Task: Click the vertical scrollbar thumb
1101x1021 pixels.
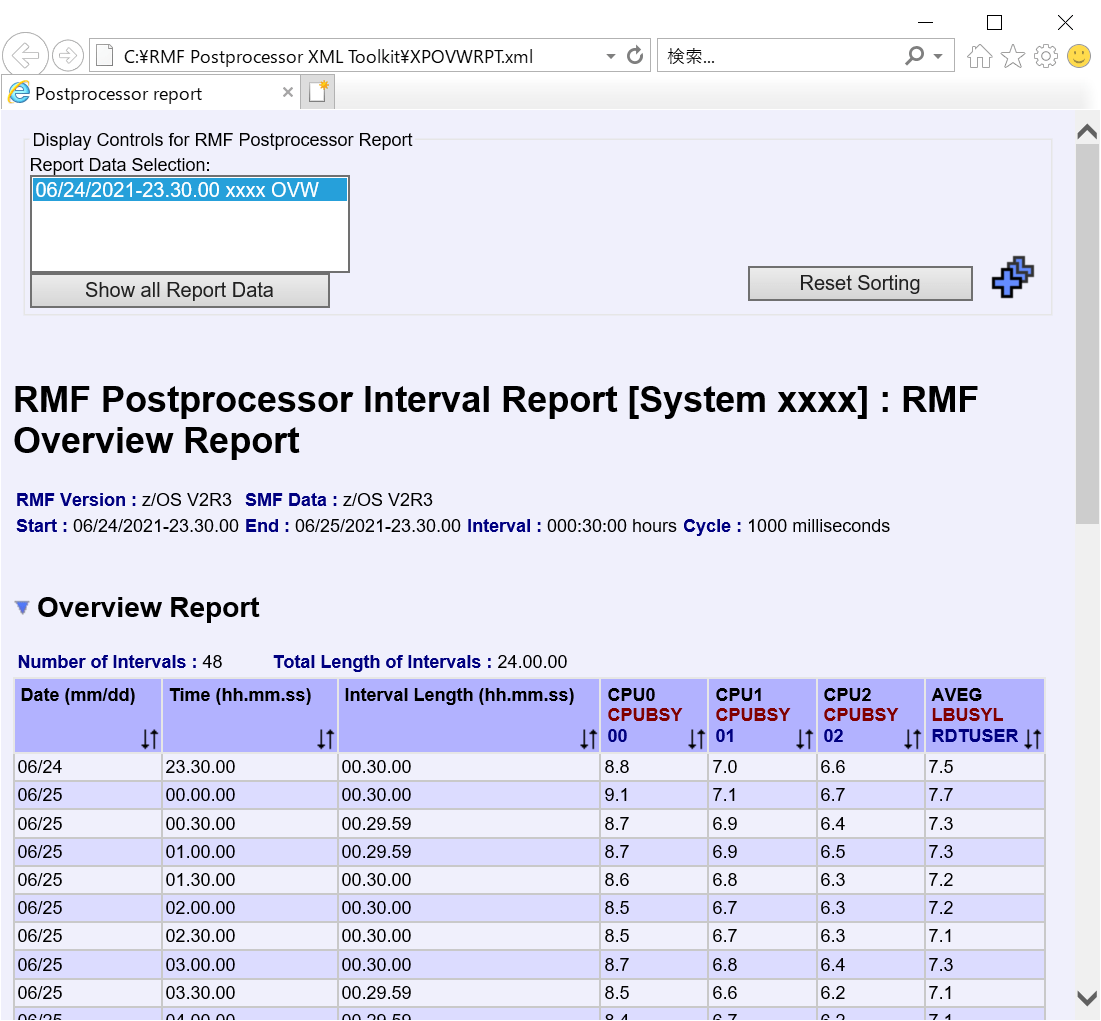Action: [1087, 334]
